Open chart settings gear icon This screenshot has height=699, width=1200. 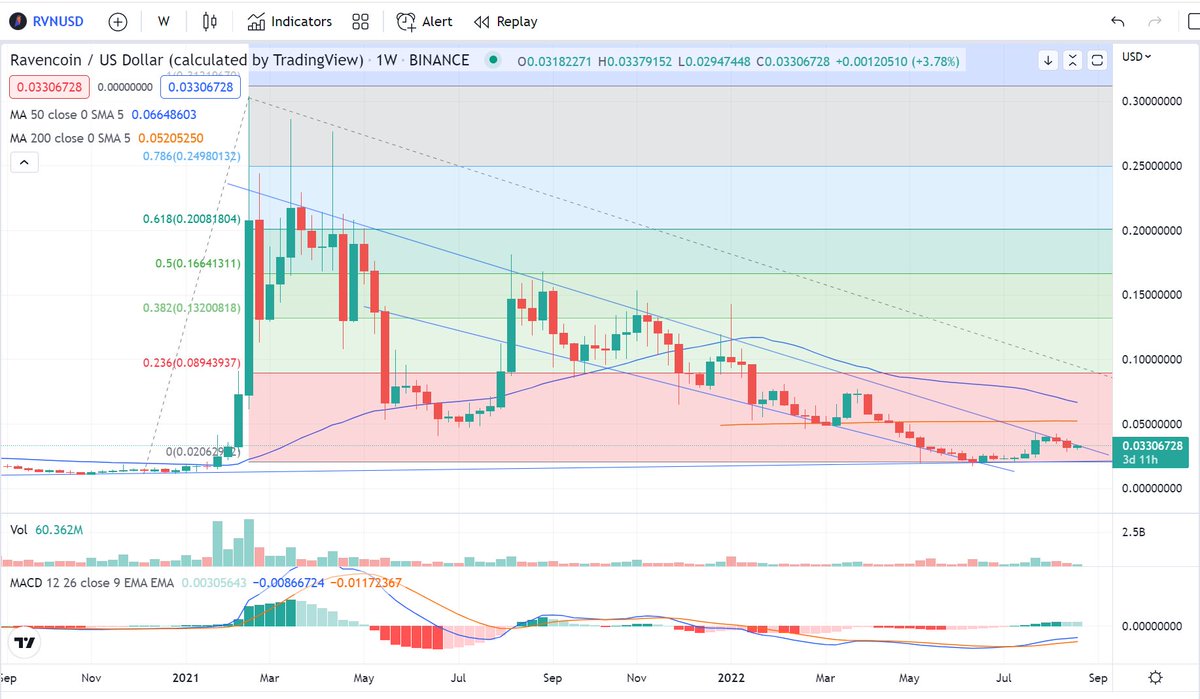point(1156,676)
